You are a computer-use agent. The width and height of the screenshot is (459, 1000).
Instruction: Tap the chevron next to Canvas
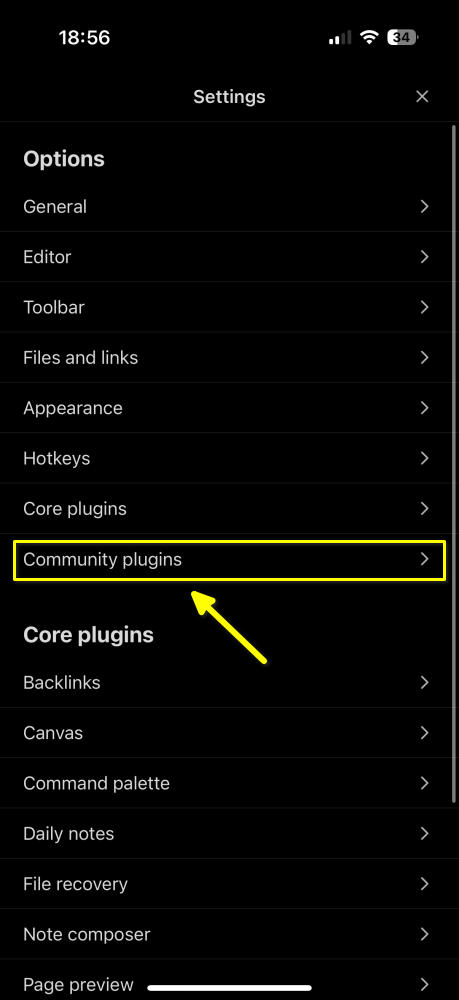425,733
